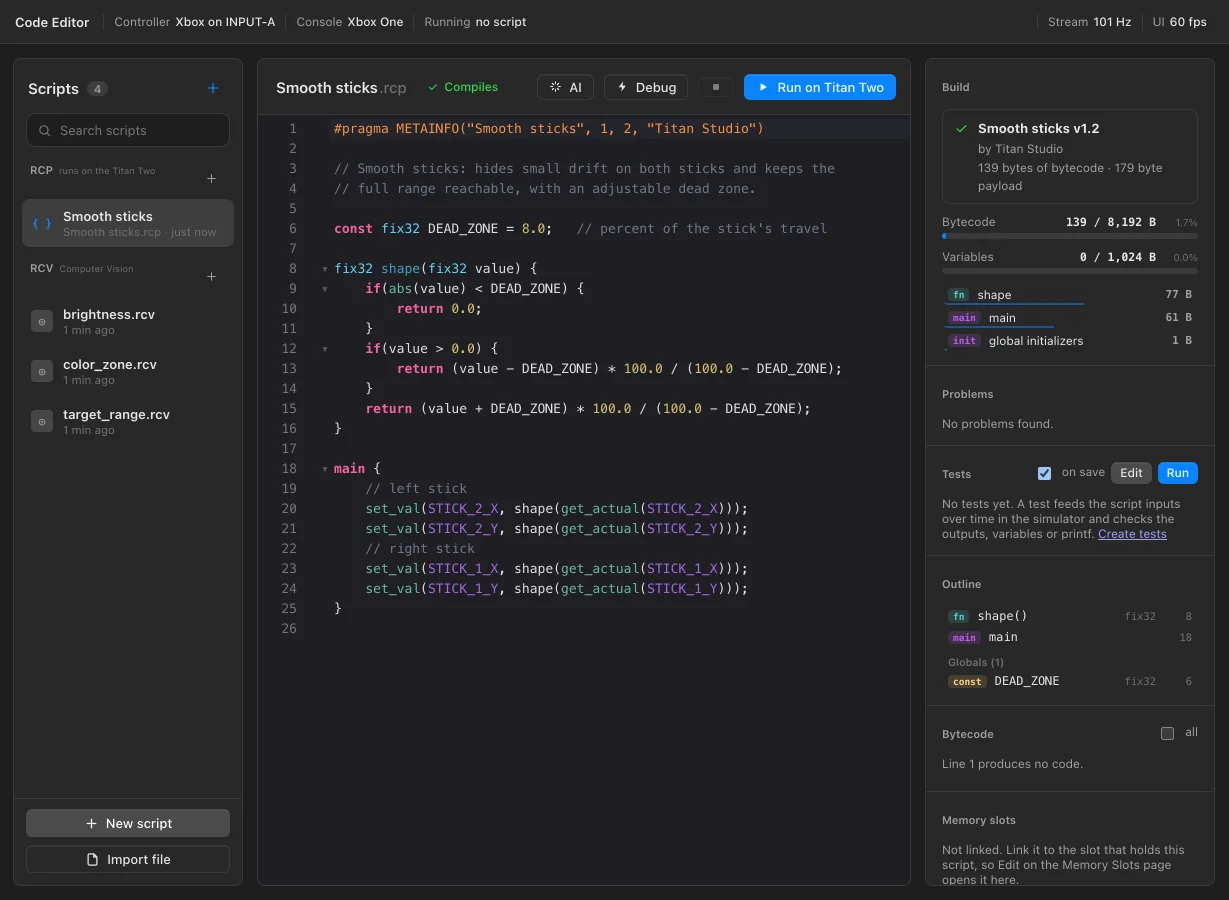Click the target_range.rcv file icon
The width and height of the screenshot is (1229, 900).
42,421
